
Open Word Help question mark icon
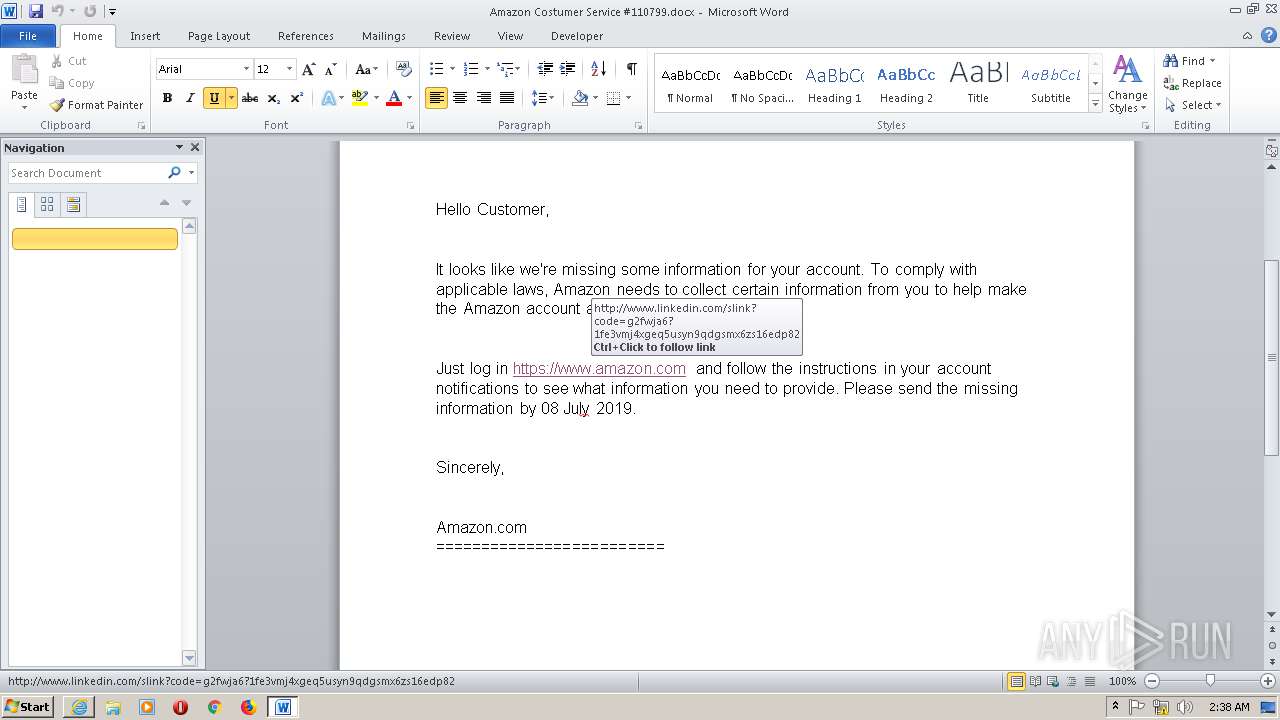1268,35
